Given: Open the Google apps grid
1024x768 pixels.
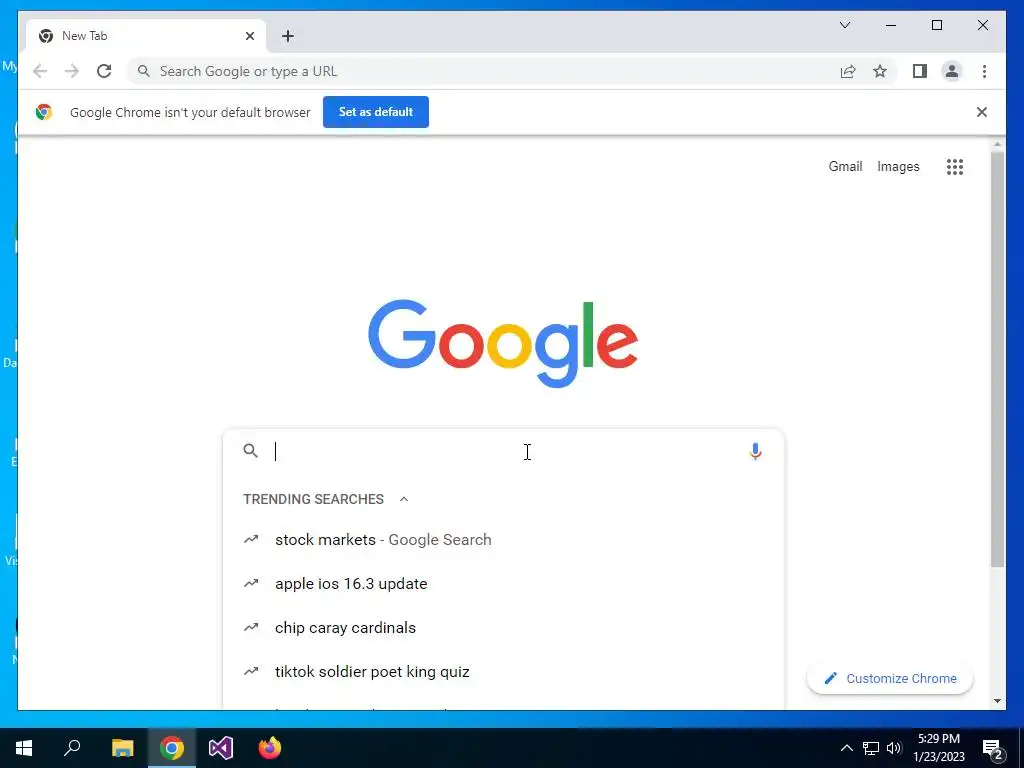Looking at the screenshot, I should tap(954, 167).
